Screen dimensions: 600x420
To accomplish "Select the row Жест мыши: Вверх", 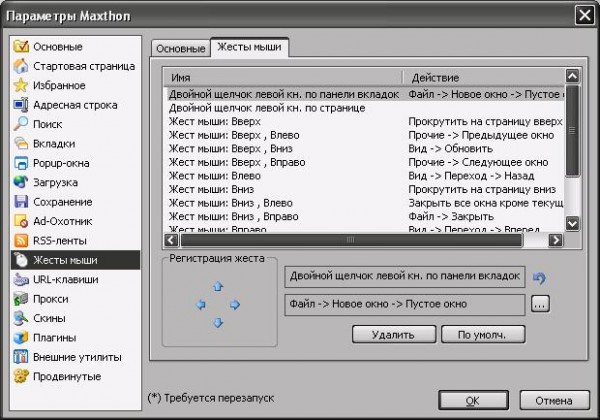I will click(x=364, y=122).
